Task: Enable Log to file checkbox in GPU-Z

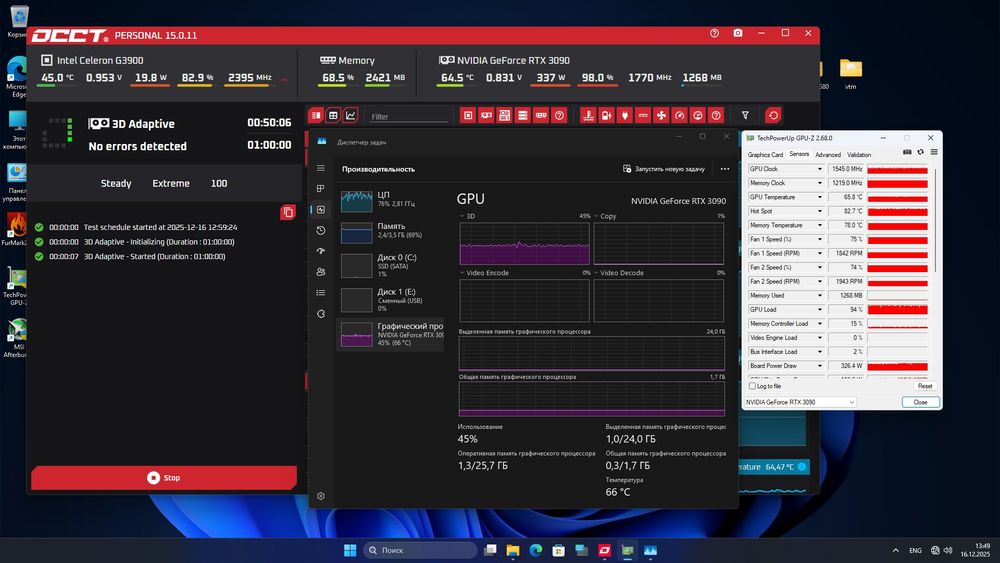Action: (x=752, y=386)
